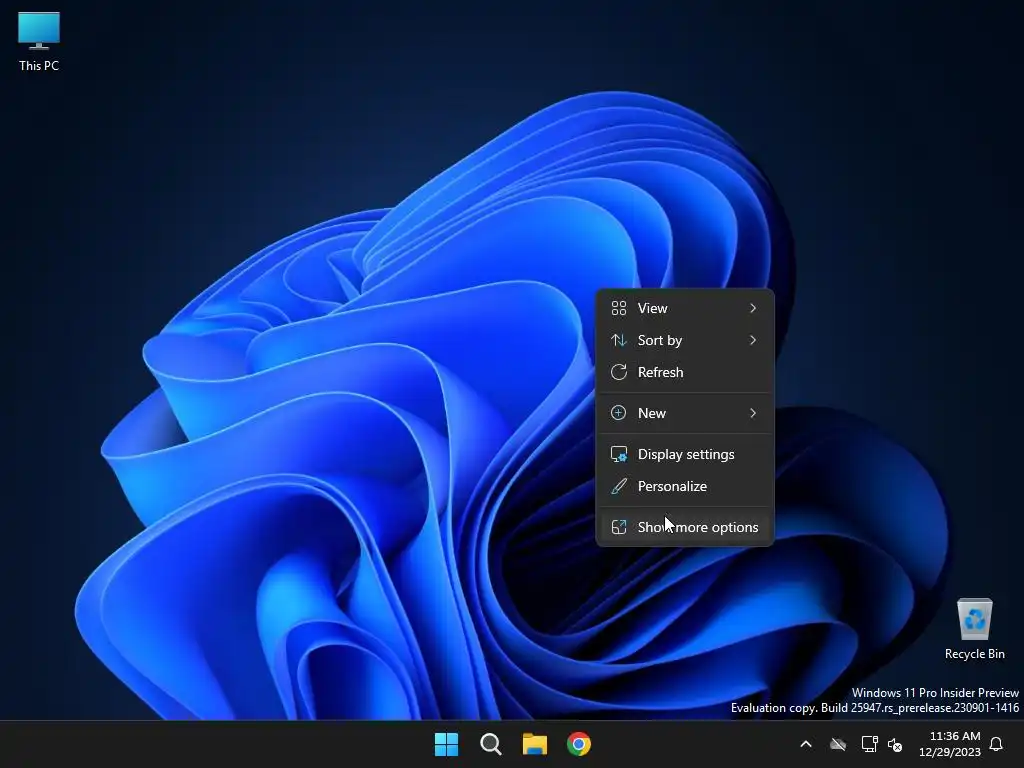Image resolution: width=1024 pixels, height=768 pixels.
Task: Select the This PC desktop icon
Action: 39,42
